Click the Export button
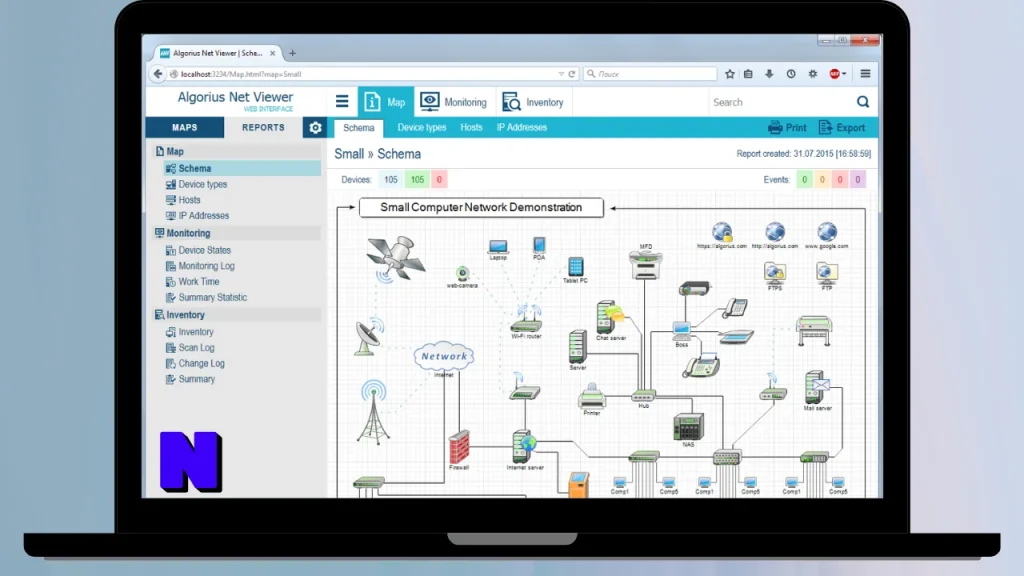Screen dimensions: 1024x576 [842, 127]
